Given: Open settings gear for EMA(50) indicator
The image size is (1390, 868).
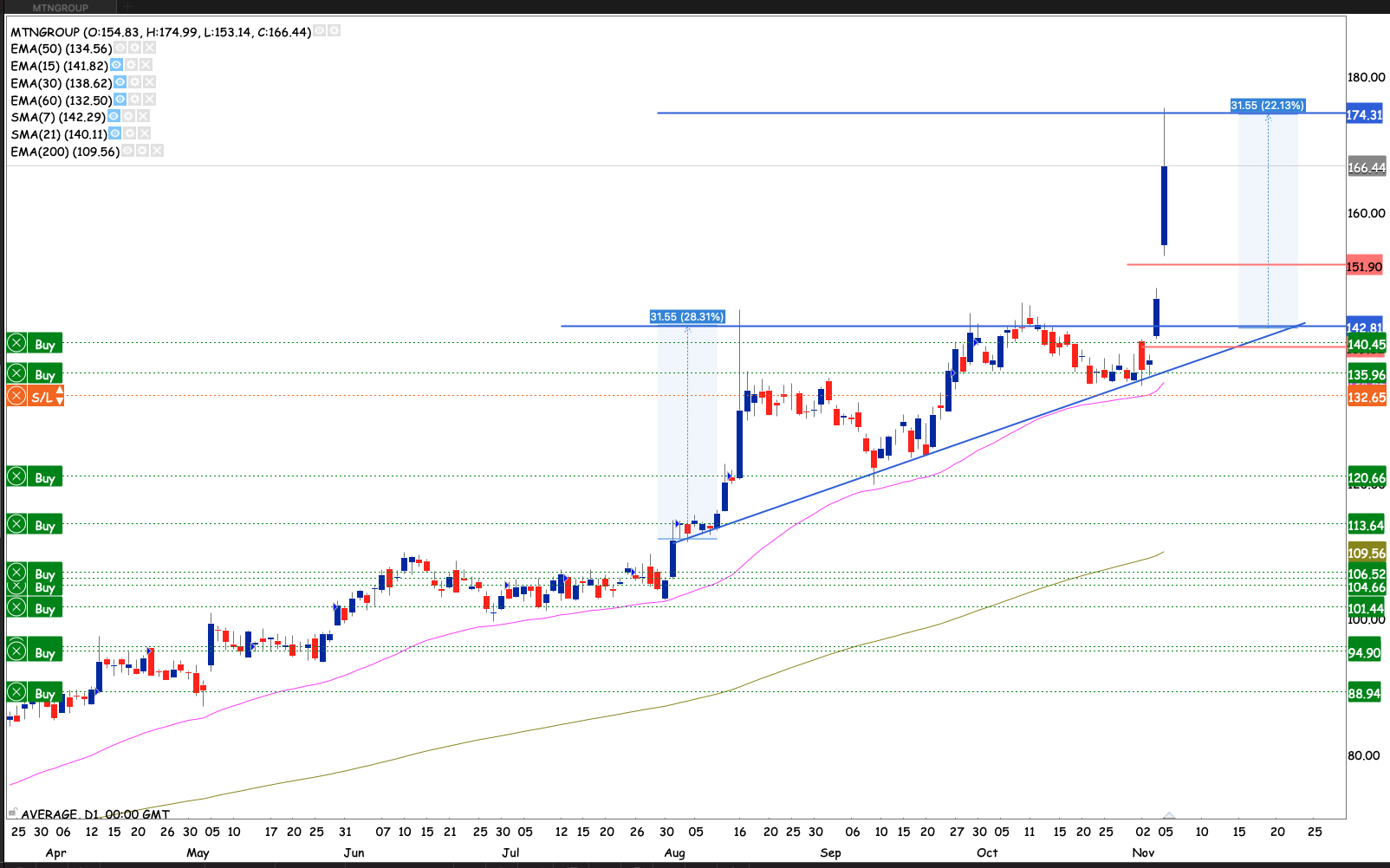Looking at the screenshot, I should coord(135,49).
